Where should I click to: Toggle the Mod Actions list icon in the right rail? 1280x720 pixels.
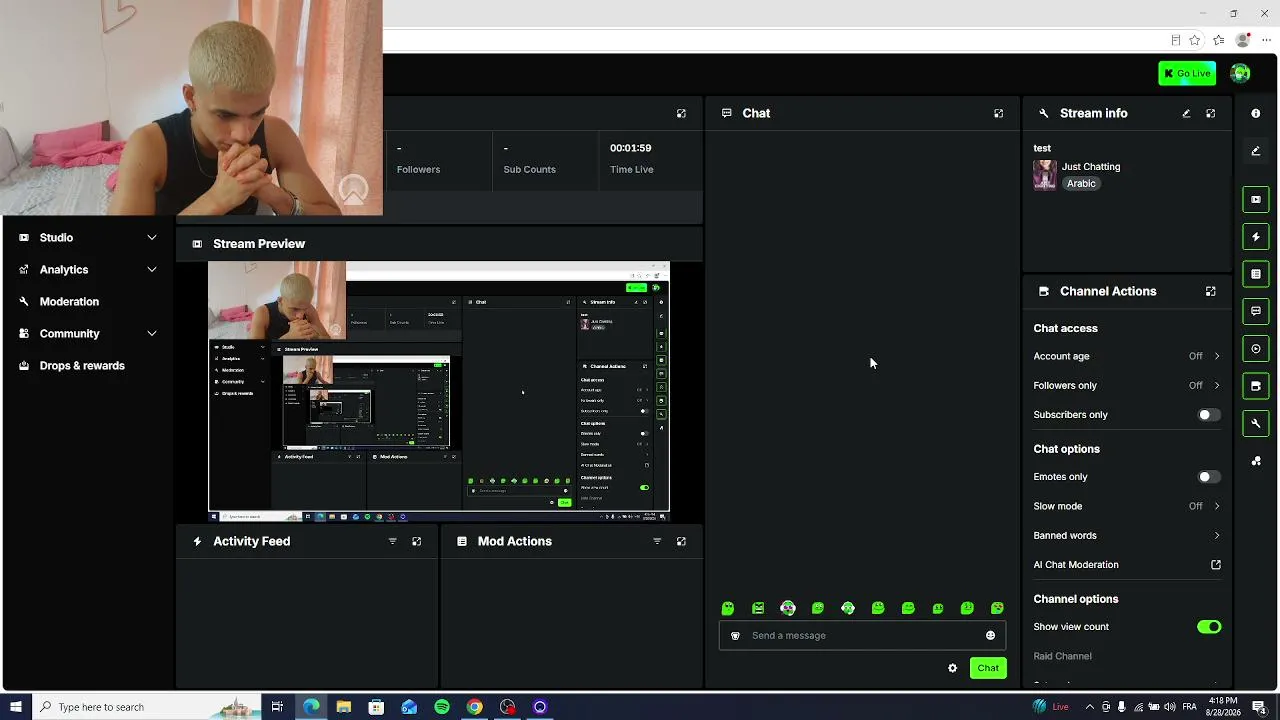pyautogui.click(x=1256, y=273)
